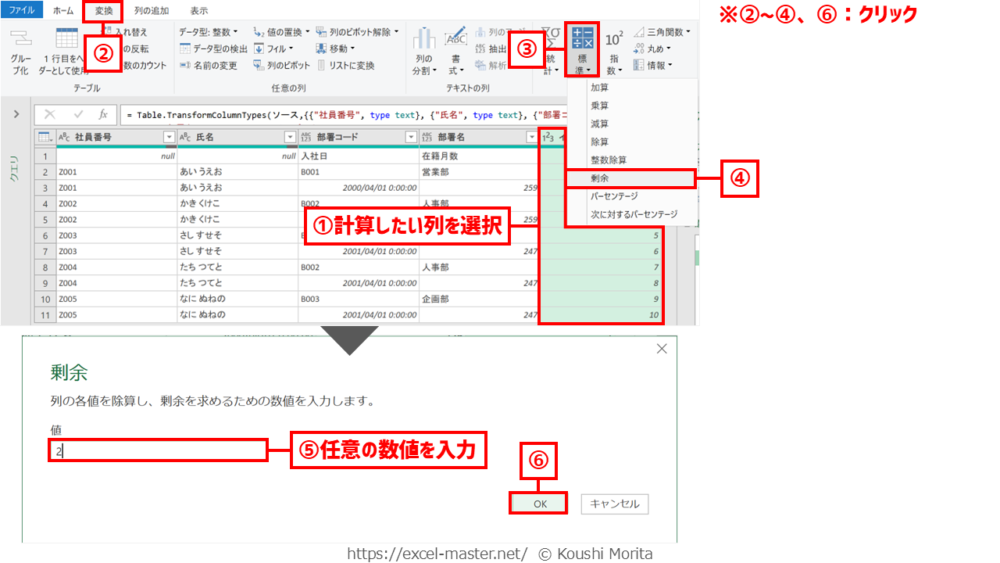Open 氏名 column filter dropdown
The width and height of the screenshot is (1000, 563).
click(290, 137)
